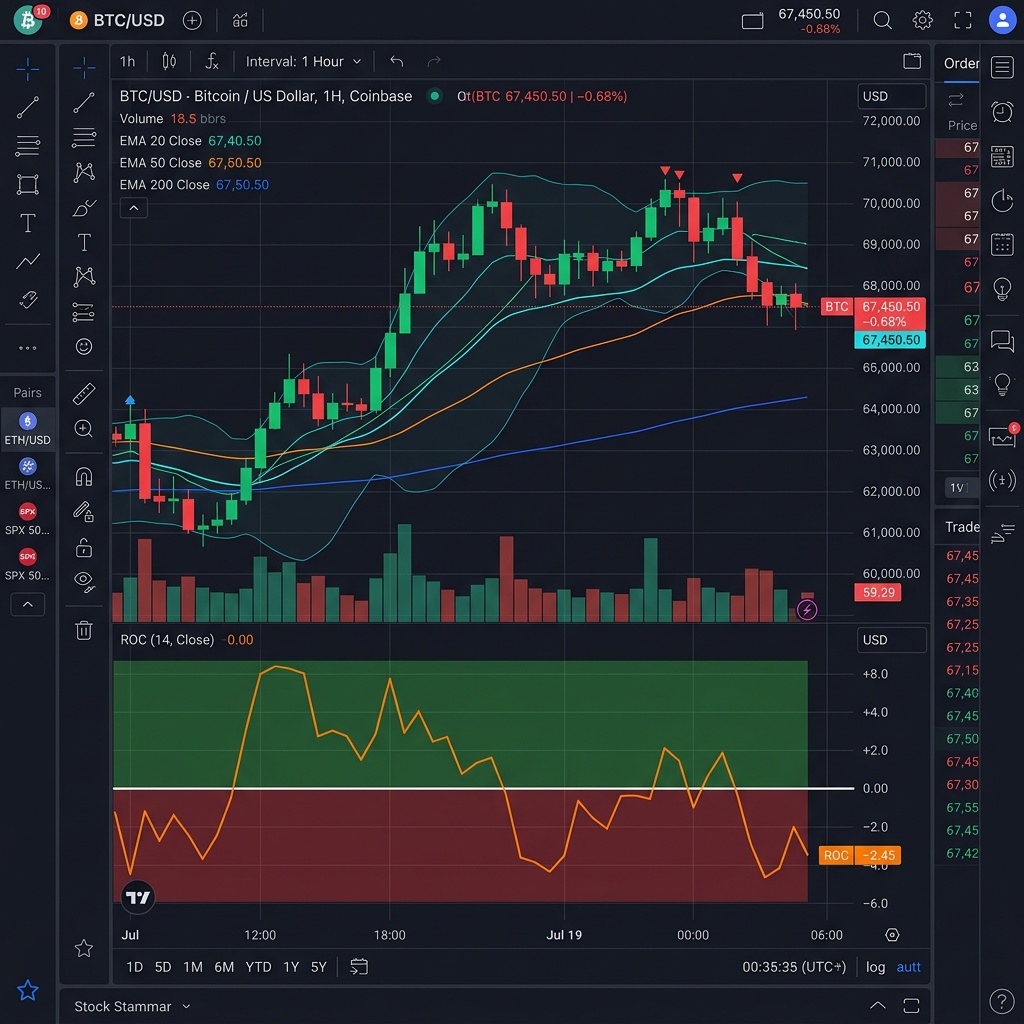Open chart time axis settings gear

click(x=892, y=935)
